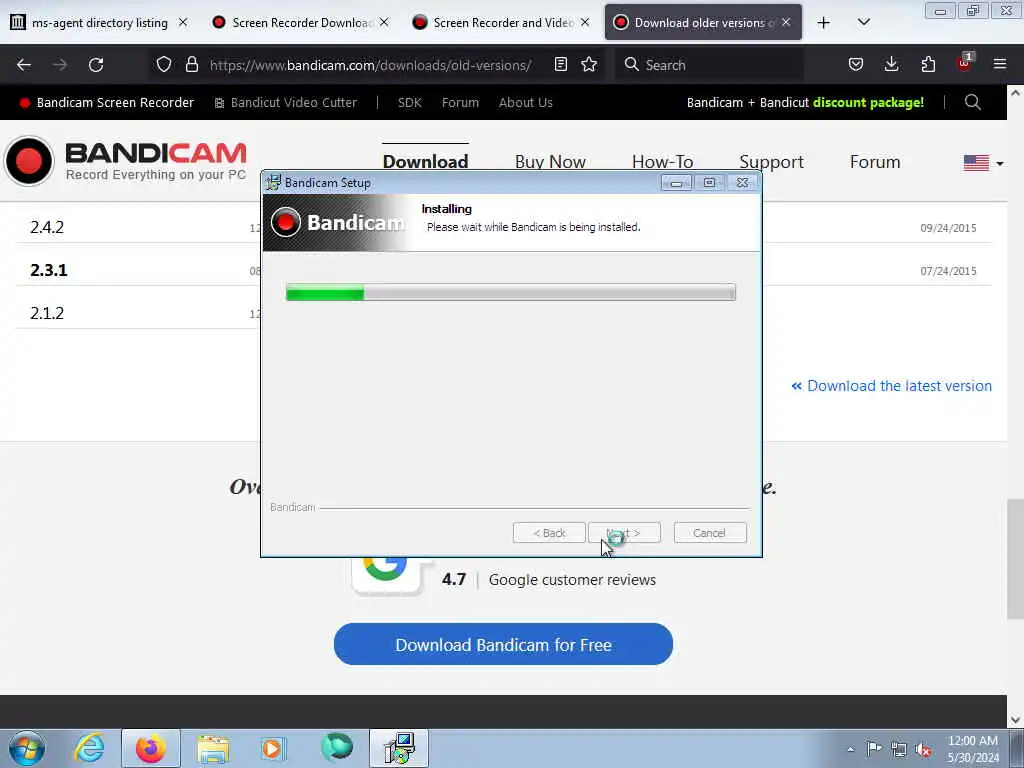The image size is (1024, 768).
Task: Click the disabled Next button in Setup
Action: click(x=624, y=533)
